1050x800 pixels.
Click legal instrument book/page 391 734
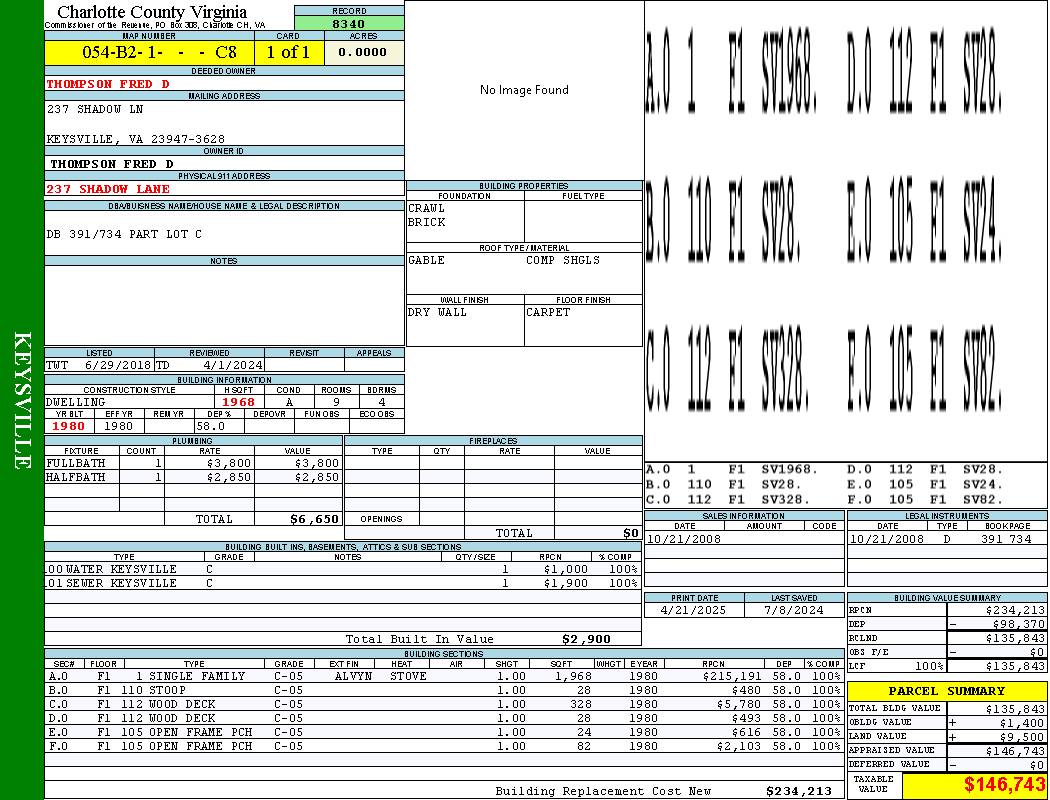[x=1006, y=539]
